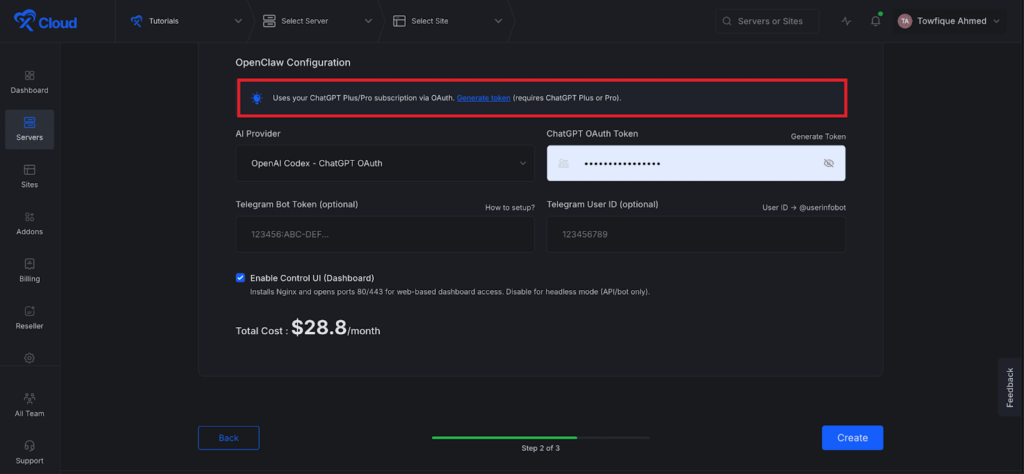Open the Dashboard sidebar icon
The image size is (1024, 474).
[29, 81]
